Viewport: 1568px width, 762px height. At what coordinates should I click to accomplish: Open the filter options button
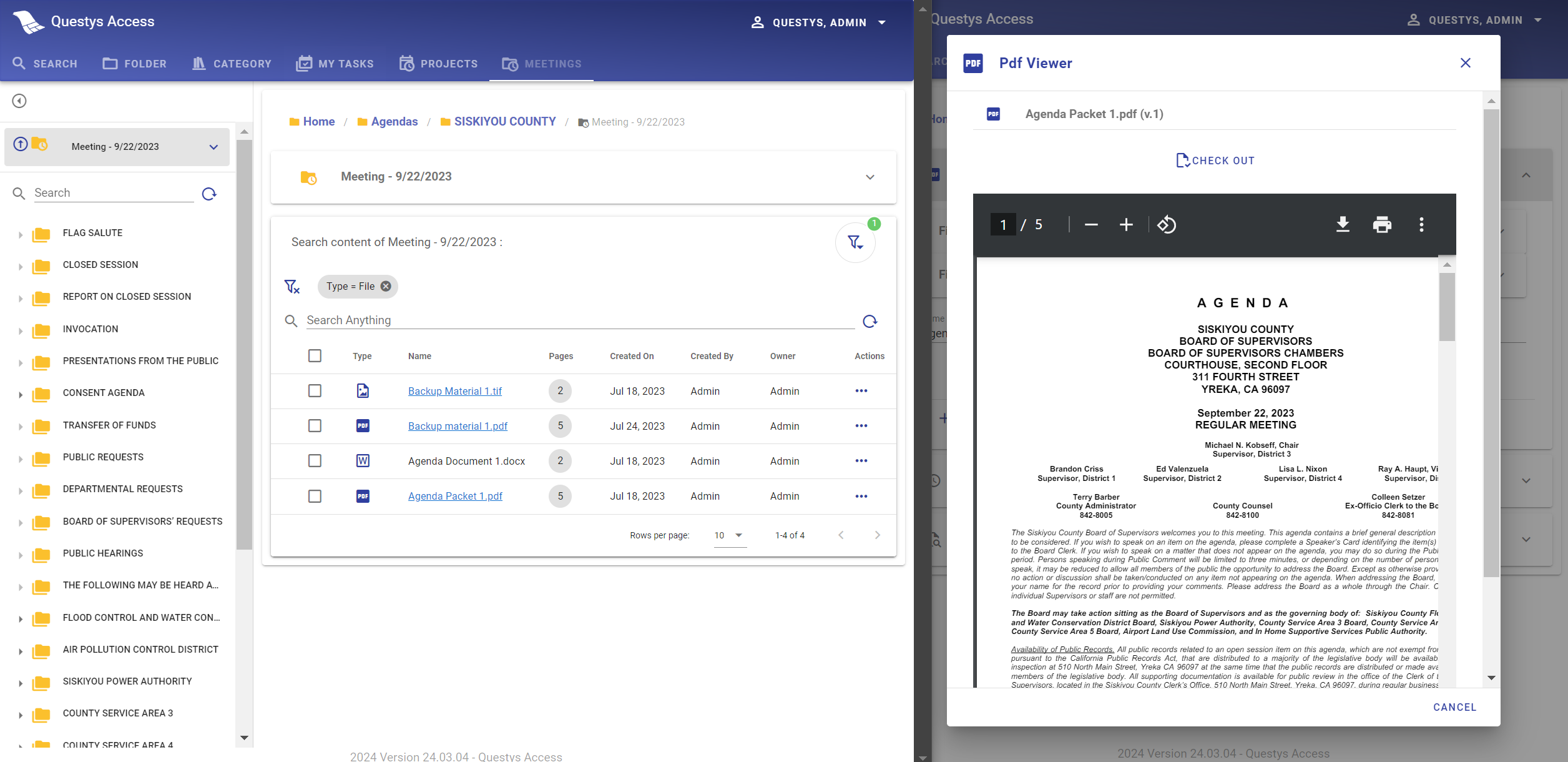pos(855,242)
